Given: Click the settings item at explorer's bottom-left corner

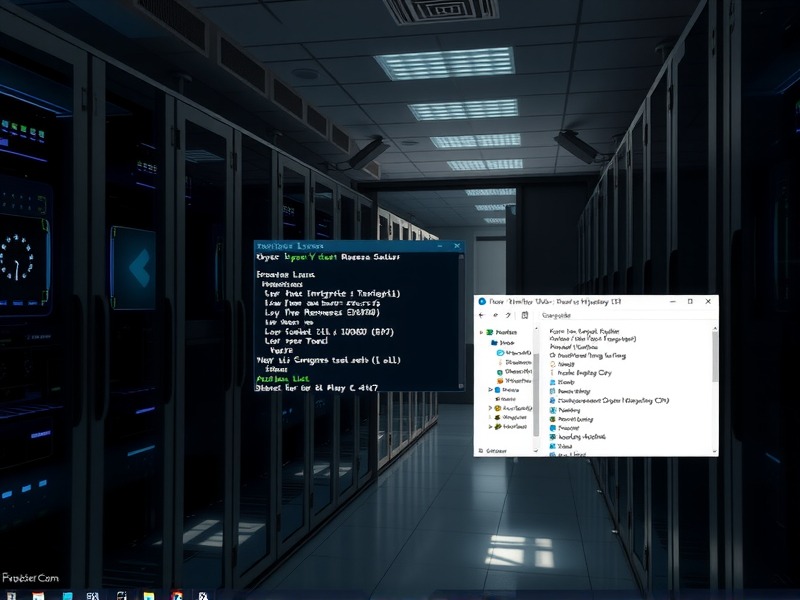Looking at the screenshot, I should point(490,451).
